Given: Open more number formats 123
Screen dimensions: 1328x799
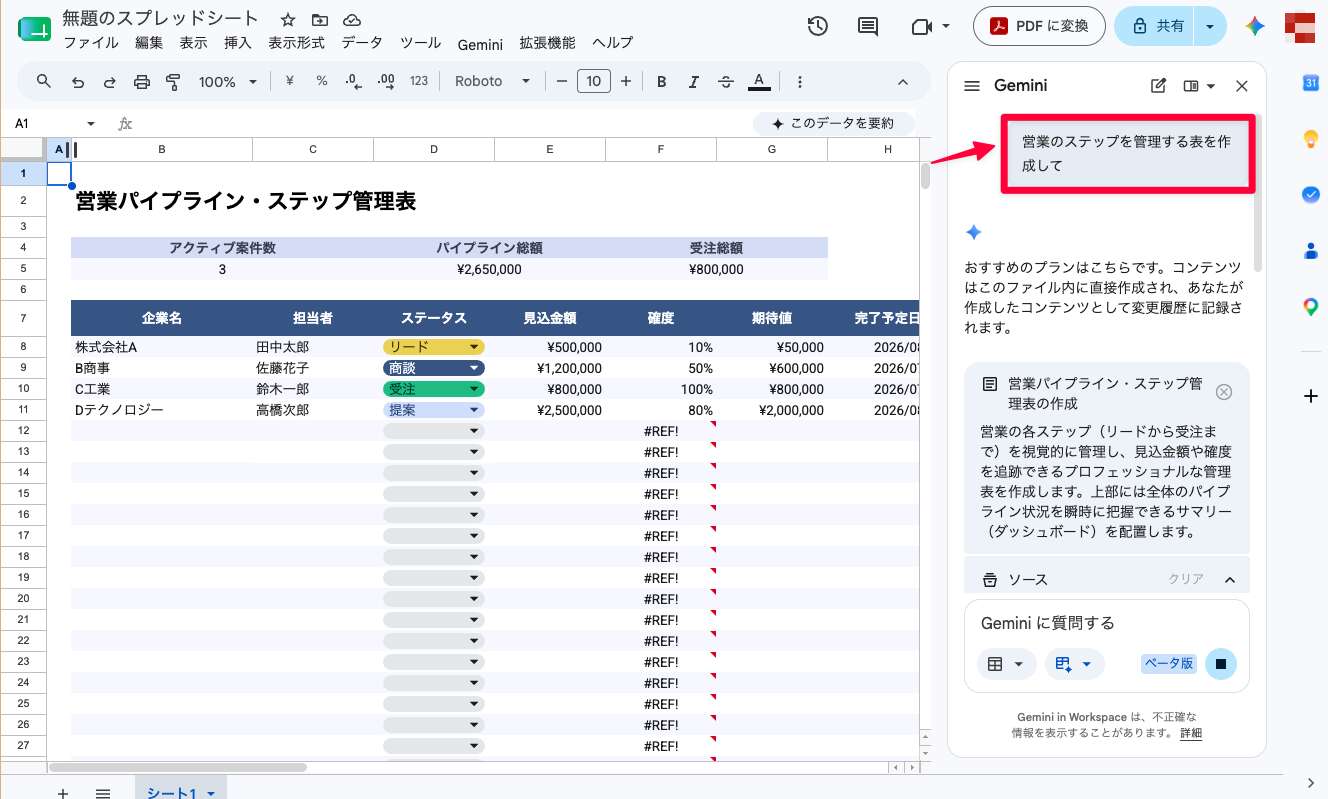Looking at the screenshot, I should [419, 82].
